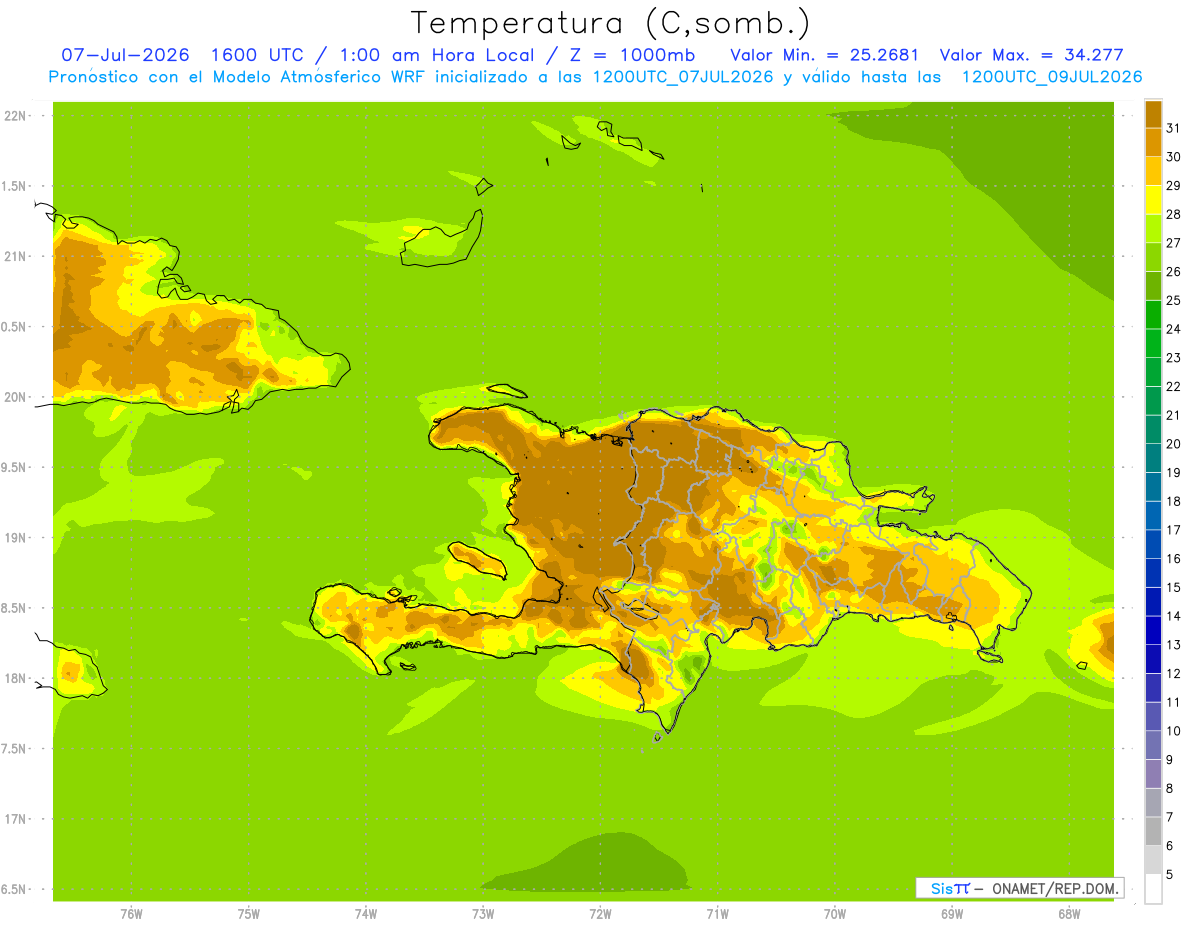The image size is (1200, 927).
Task: Click the date text "07-Jul-2026"
Action: (x=126, y=55)
